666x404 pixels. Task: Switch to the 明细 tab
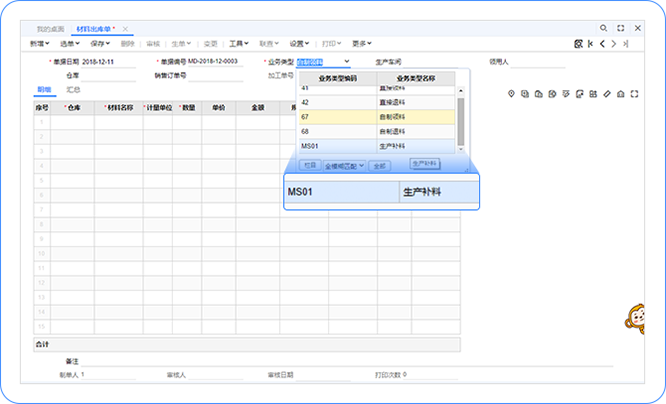pos(44,90)
